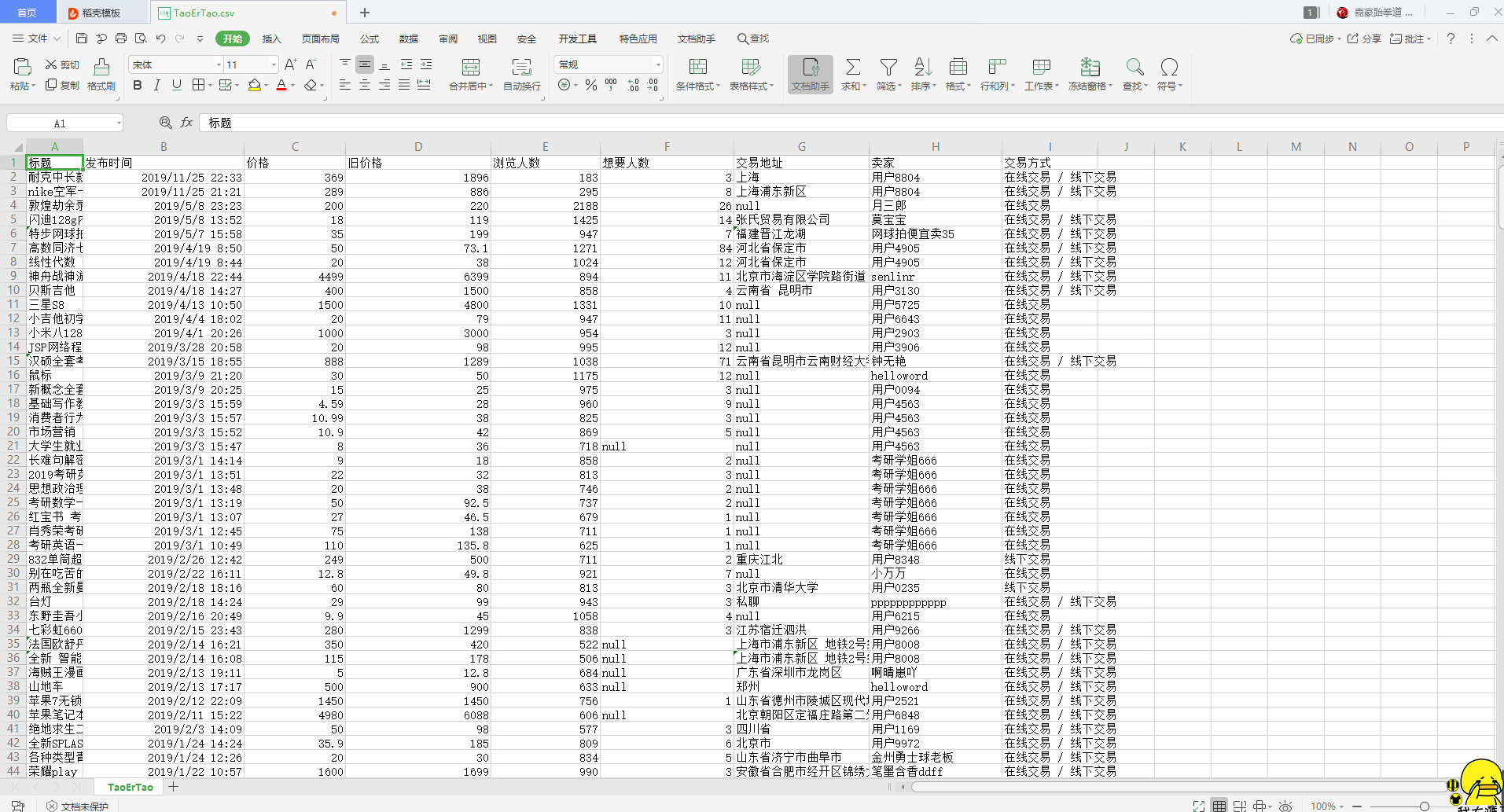This screenshot has height=812, width=1504.
Task: Click the decrease indent icon
Action: (x=406, y=64)
